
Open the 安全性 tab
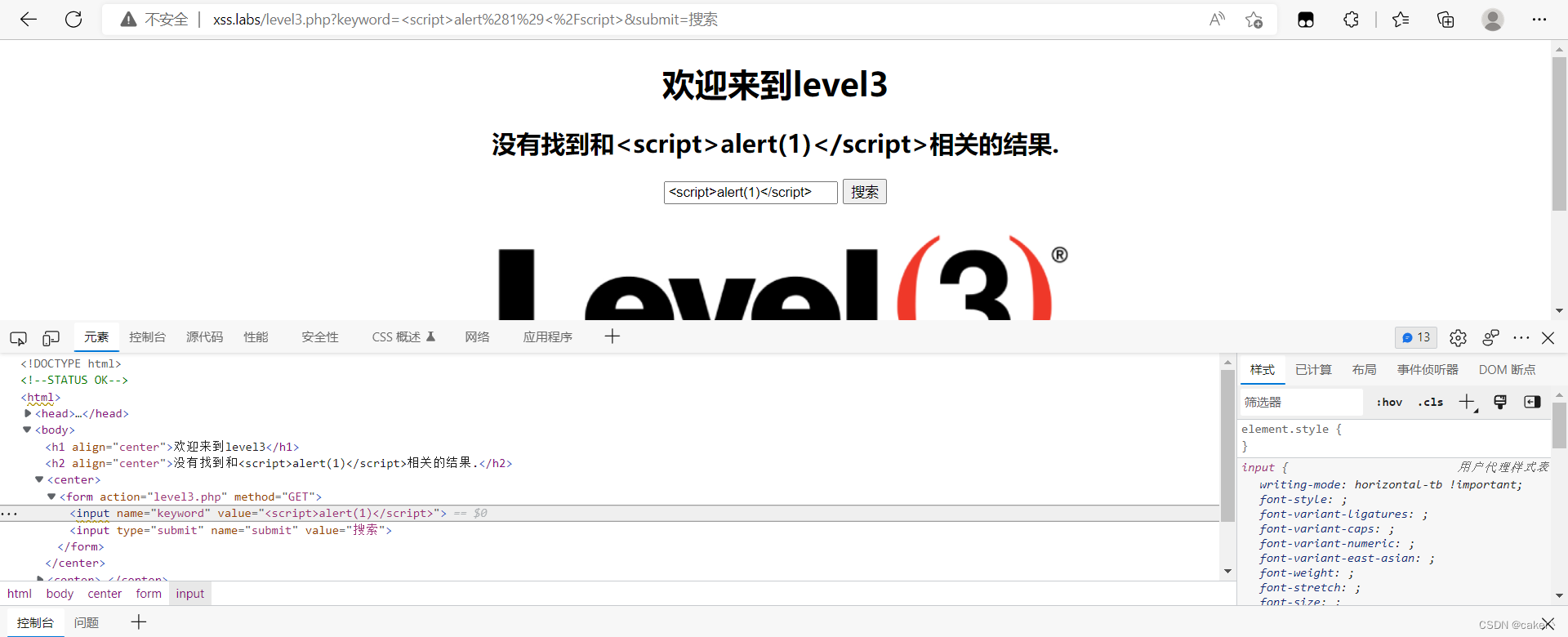[x=320, y=337]
